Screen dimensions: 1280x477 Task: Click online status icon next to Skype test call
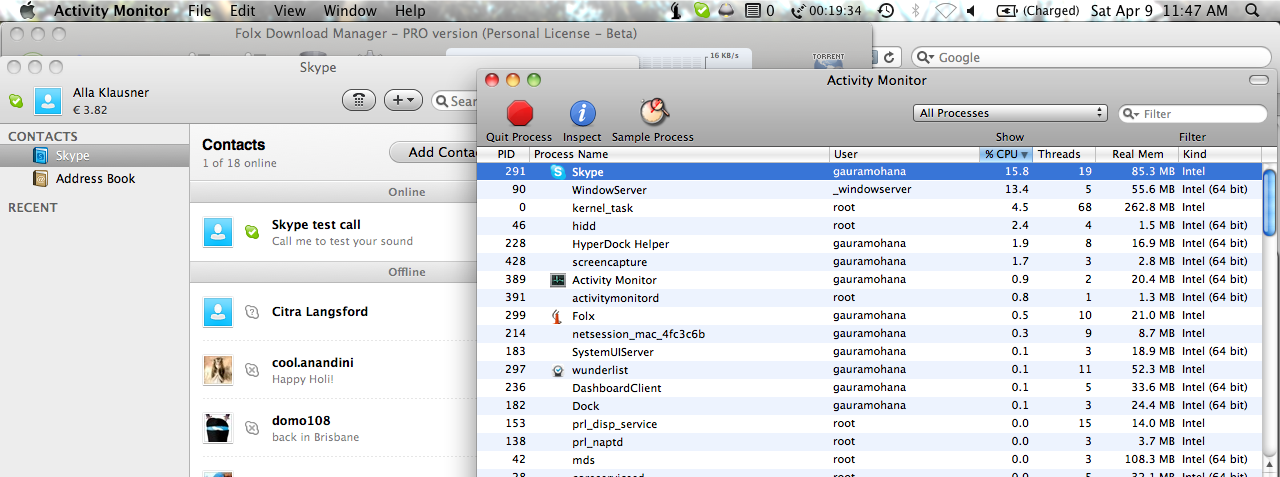tap(252, 232)
